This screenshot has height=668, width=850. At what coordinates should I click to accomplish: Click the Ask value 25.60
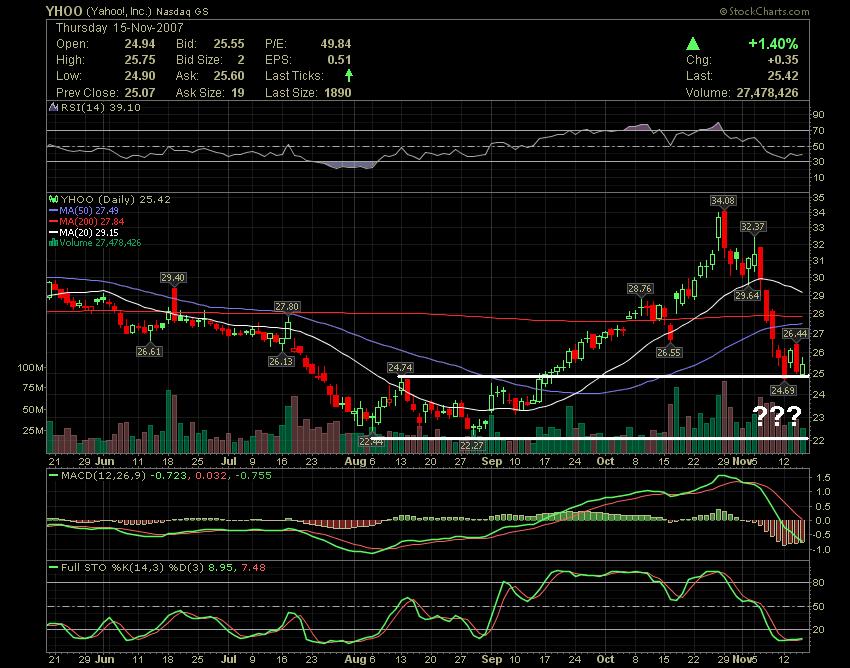[229, 76]
